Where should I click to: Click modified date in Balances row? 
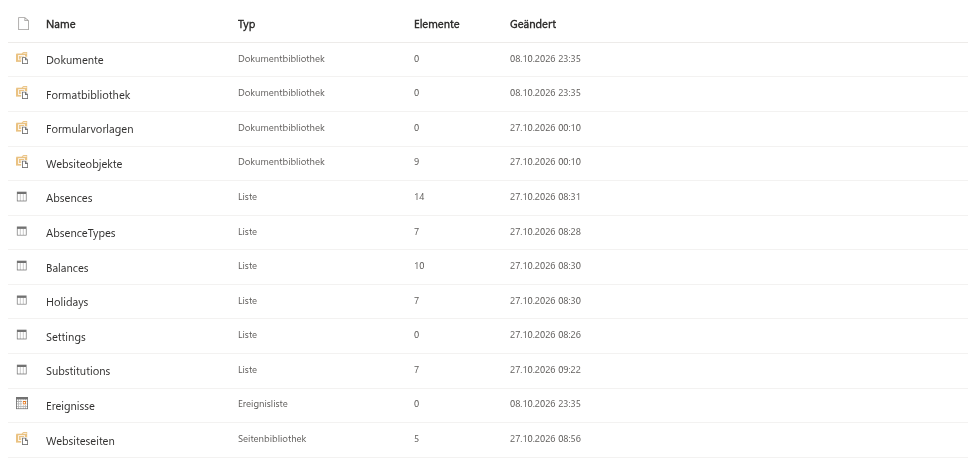pyautogui.click(x=545, y=266)
